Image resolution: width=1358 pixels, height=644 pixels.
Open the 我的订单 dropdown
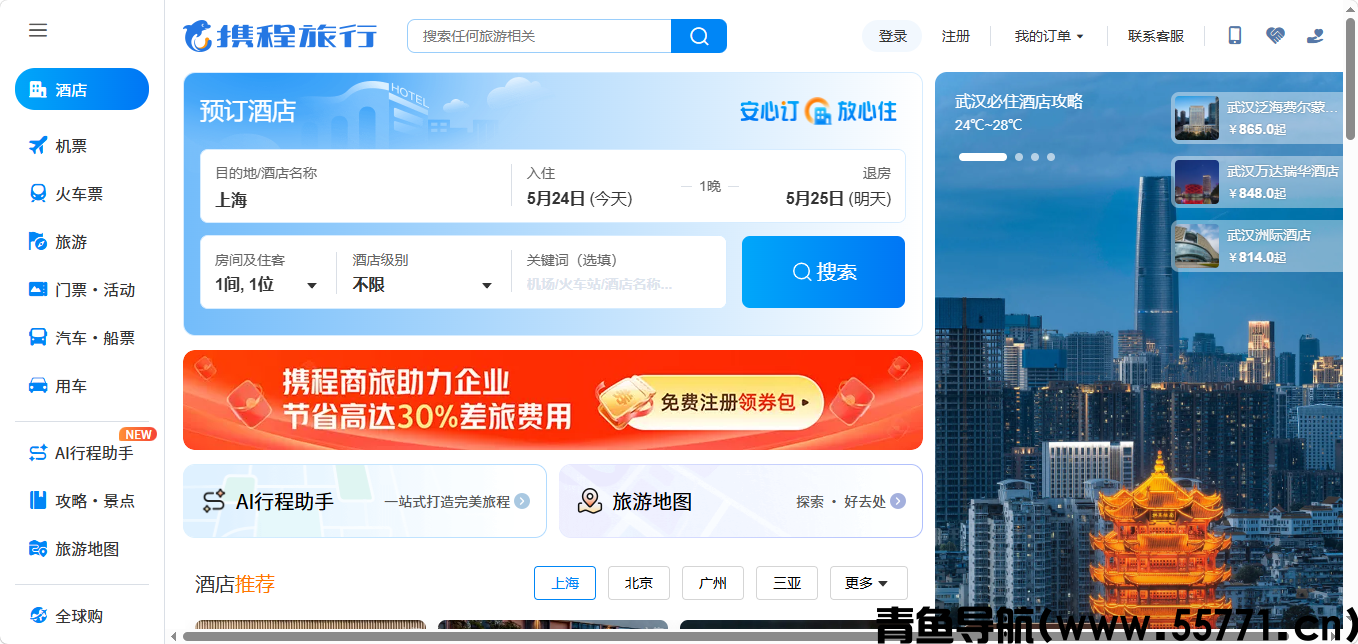click(x=1049, y=36)
